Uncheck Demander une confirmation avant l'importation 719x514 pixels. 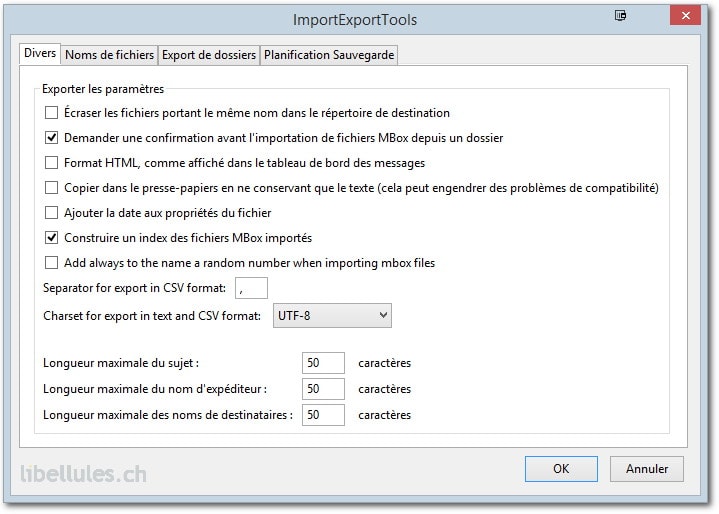(x=51, y=138)
